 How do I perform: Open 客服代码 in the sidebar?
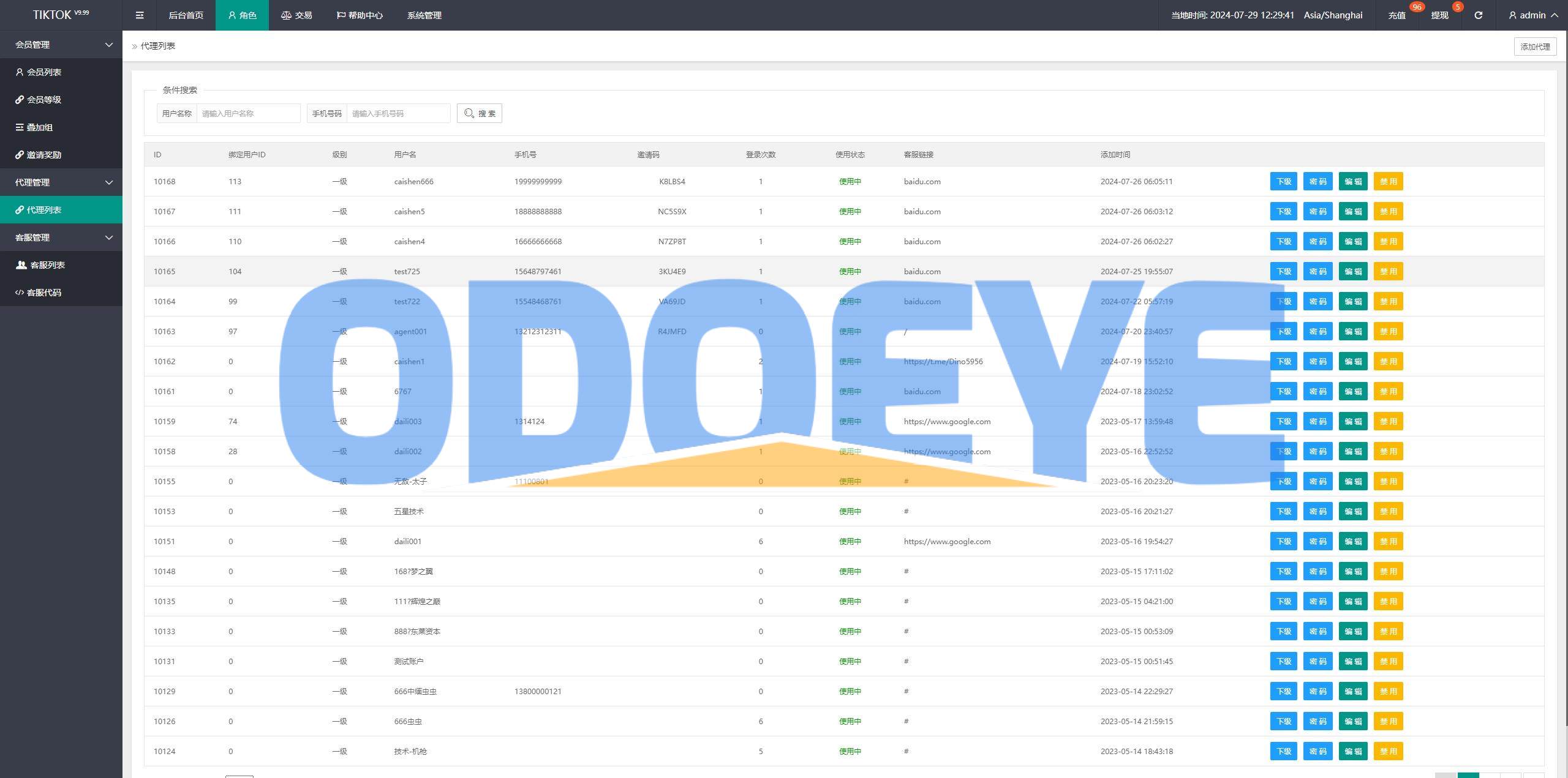point(61,293)
